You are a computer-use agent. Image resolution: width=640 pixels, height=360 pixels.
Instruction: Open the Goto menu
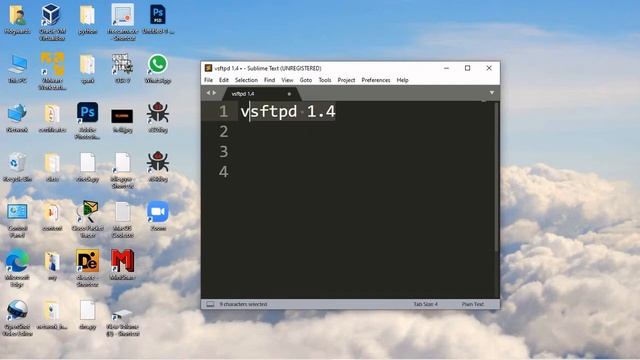[x=306, y=80]
